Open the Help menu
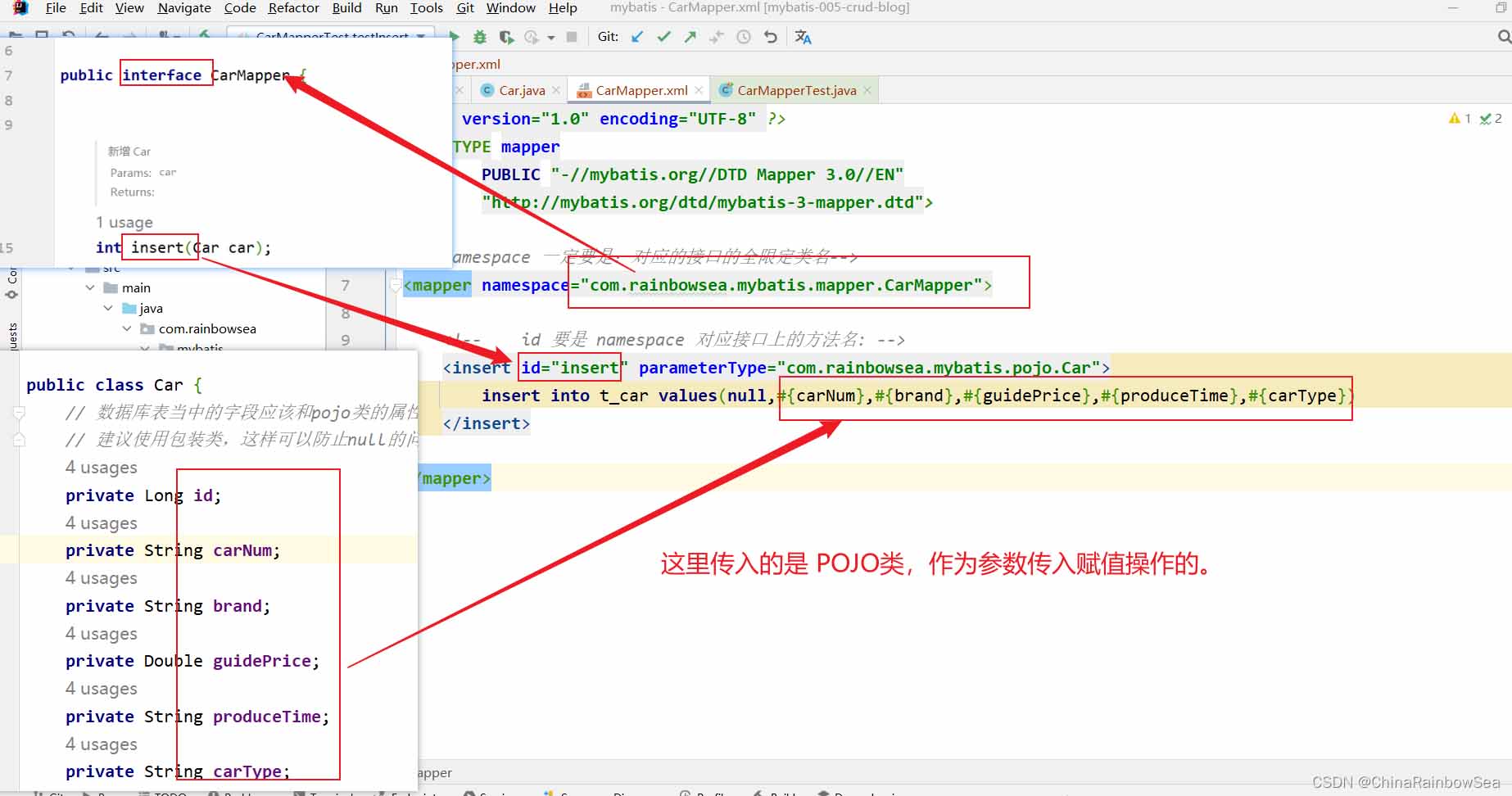1512x796 pixels. (x=563, y=8)
